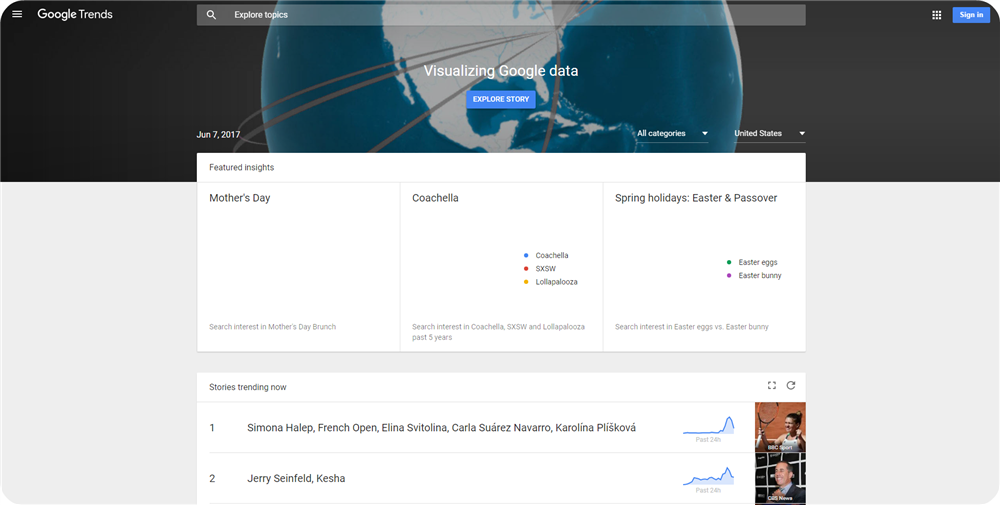Viewport: 1000px width, 505px height.
Task: Click the EXPLORE STORY button
Action: (501, 99)
